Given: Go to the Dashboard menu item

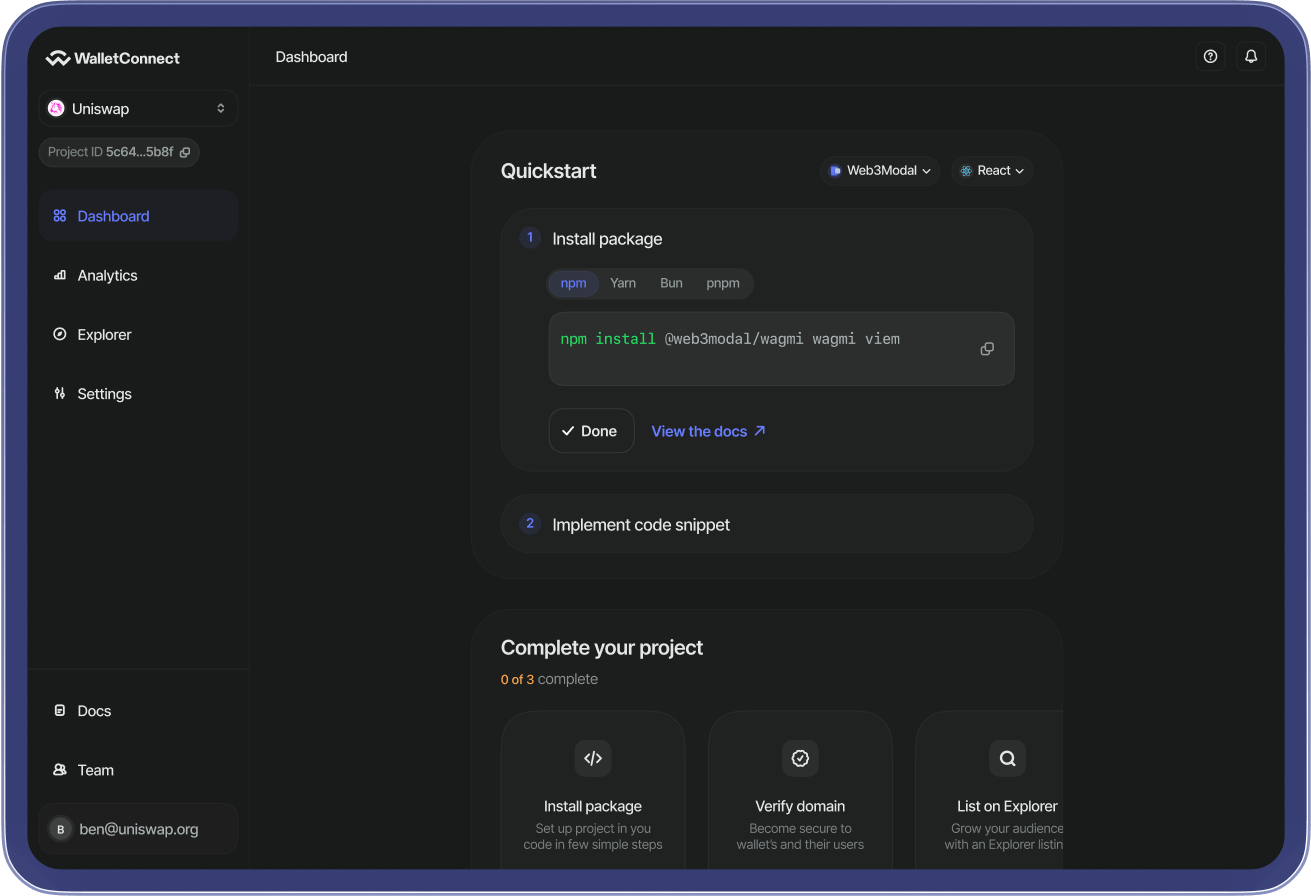Looking at the screenshot, I should (113, 215).
